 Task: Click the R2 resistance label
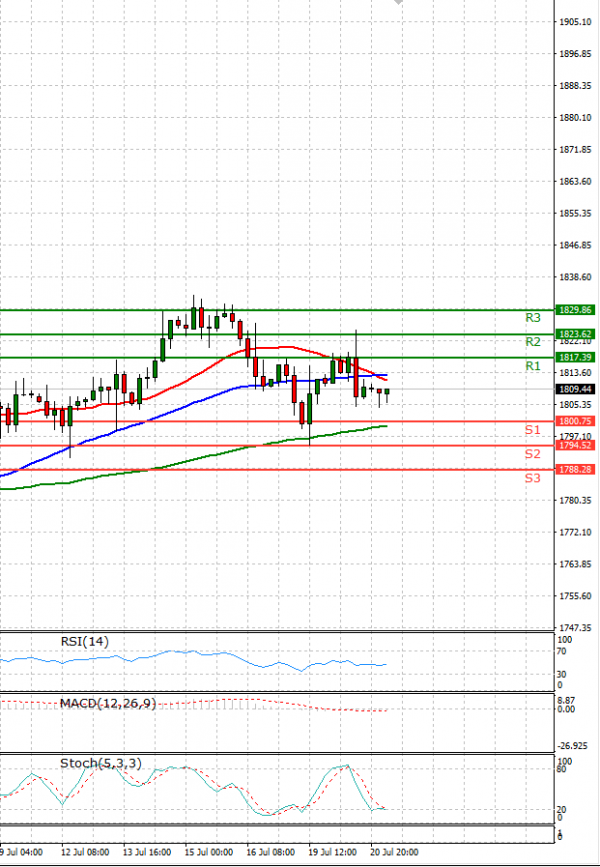pyautogui.click(x=533, y=342)
